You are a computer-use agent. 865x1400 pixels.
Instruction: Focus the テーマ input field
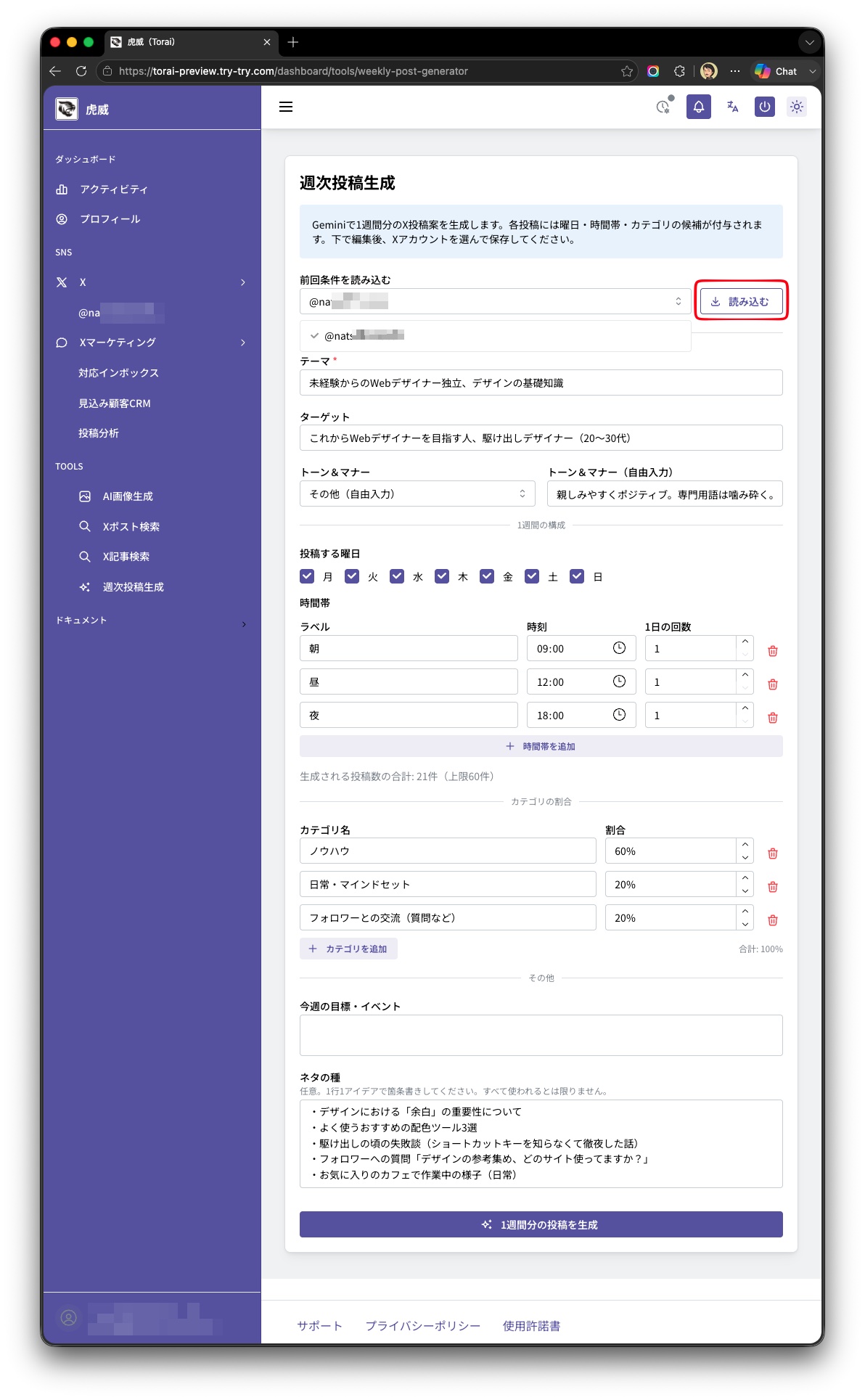coord(541,382)
